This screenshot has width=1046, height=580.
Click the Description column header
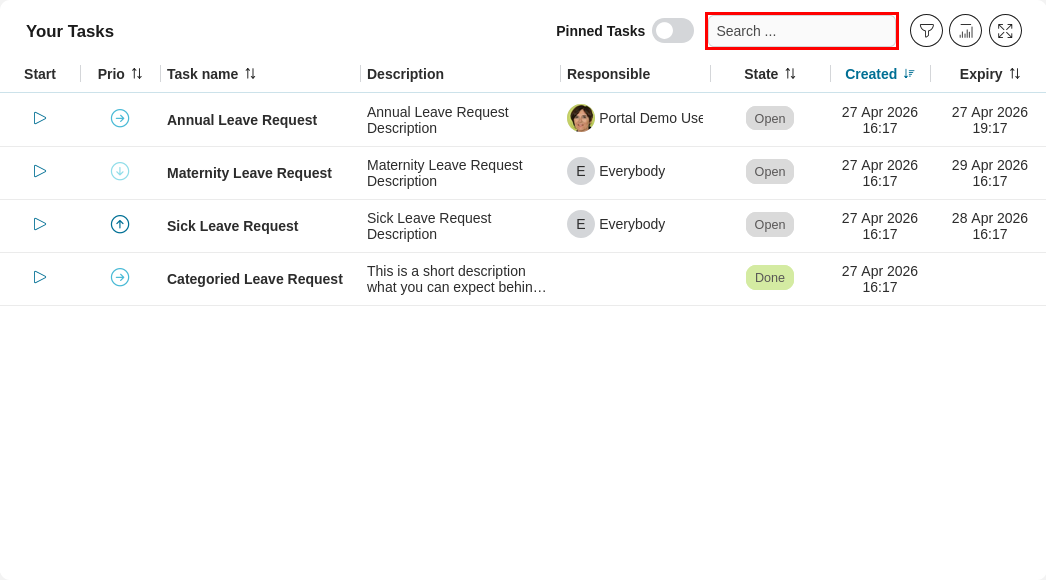(405, 74)
